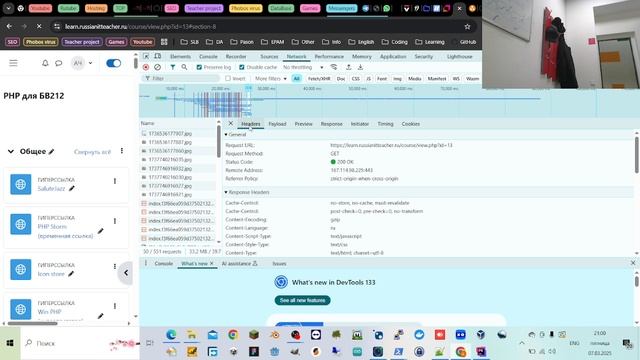Image resolution: width=640 pixels, height=360 pixels.
Task: Show hidden system tray icons
Action: coord(522,343)
